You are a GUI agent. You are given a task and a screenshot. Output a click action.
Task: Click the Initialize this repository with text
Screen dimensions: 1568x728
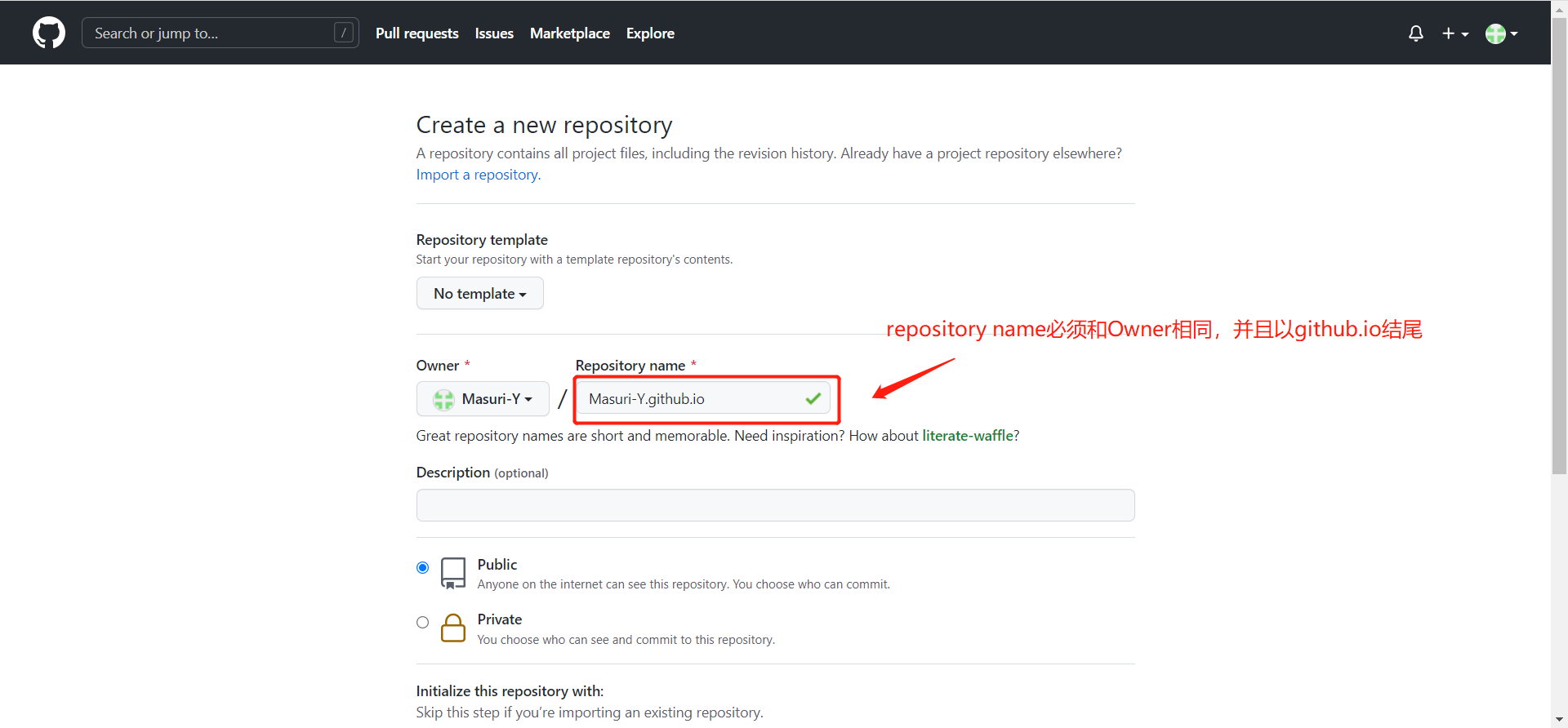point(510,691)
